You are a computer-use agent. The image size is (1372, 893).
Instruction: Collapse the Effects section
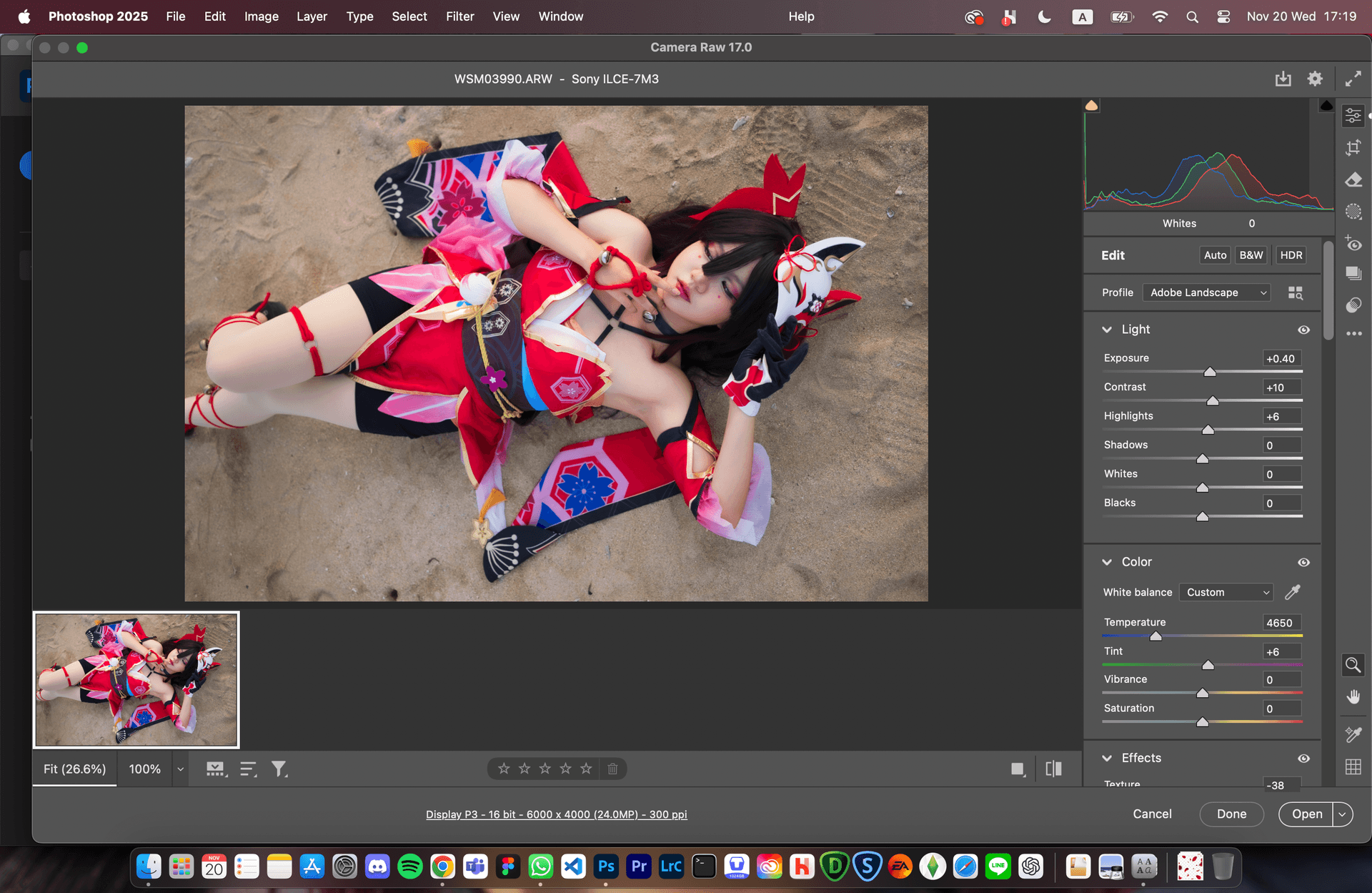pyautogui.click(x=1107, y=758)
